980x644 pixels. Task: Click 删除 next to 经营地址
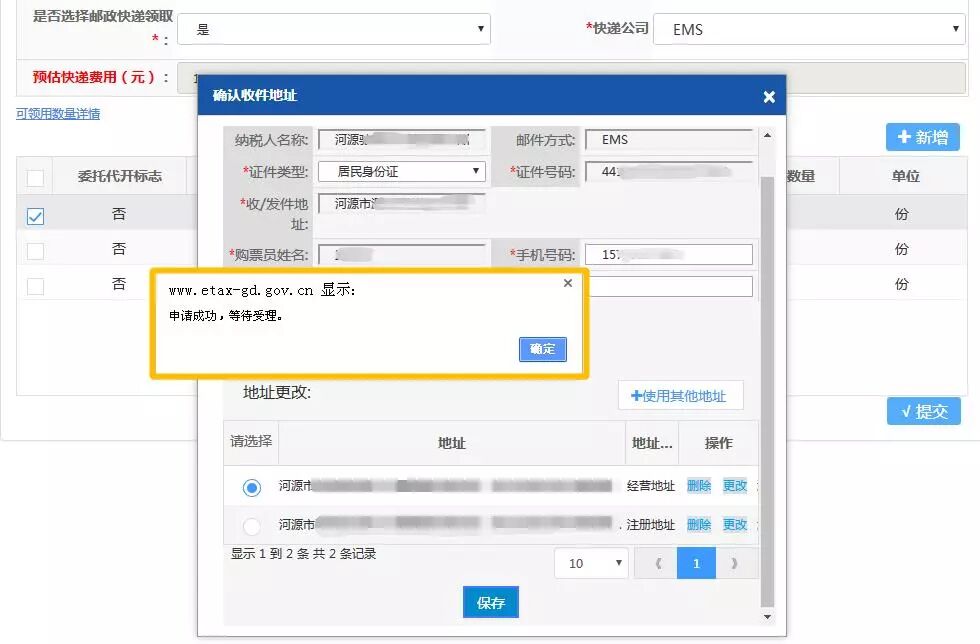coord(698,486)
